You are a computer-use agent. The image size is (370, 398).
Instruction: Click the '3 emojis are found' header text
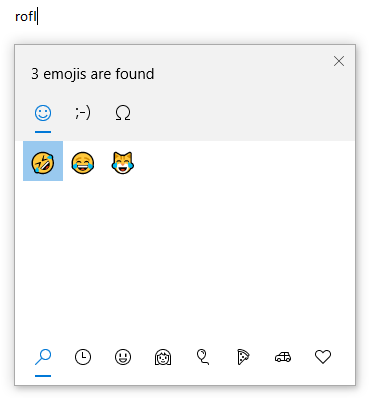click(93, 74)
